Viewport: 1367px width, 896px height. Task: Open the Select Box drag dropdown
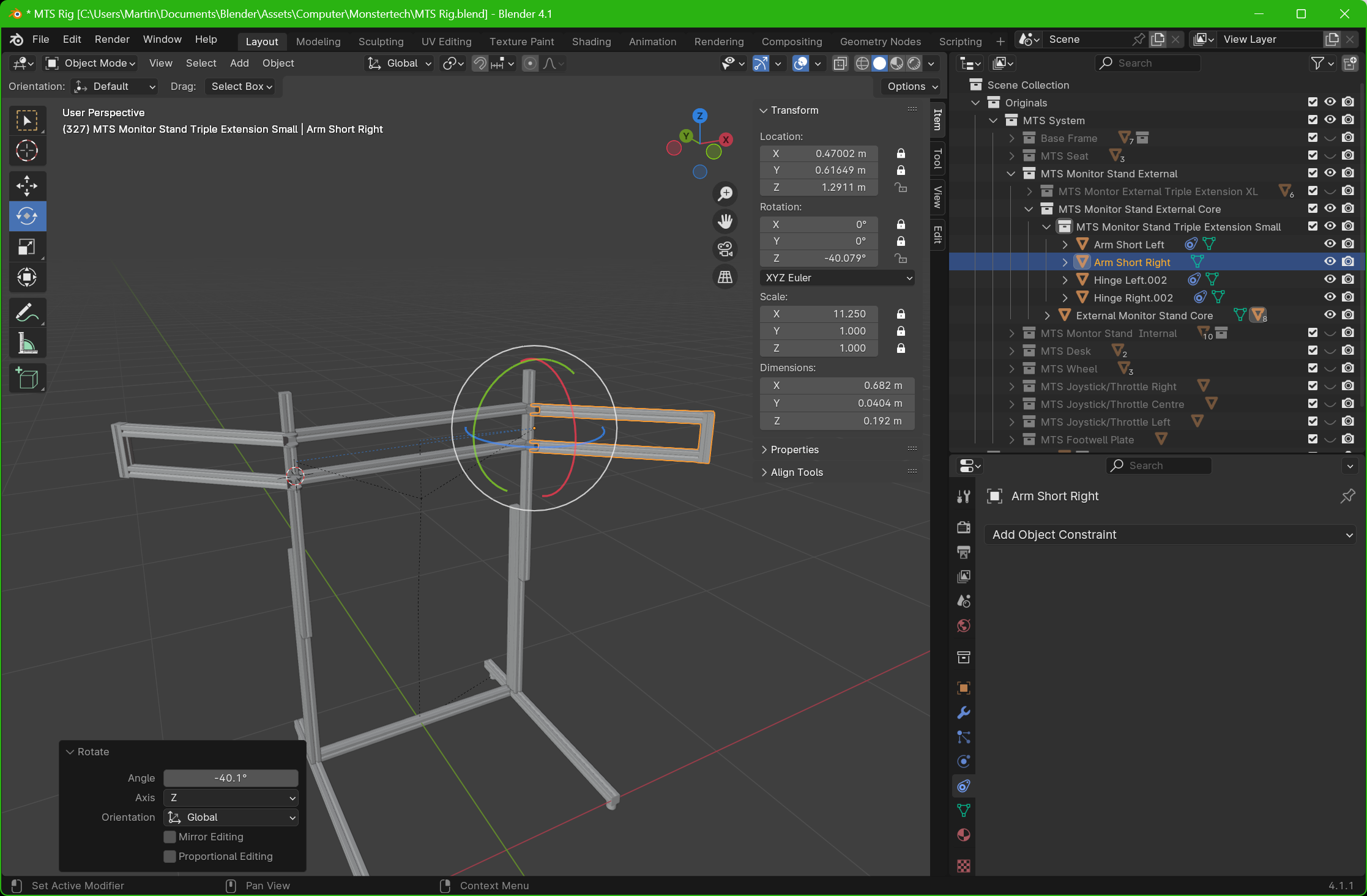[x=240, y=86]
